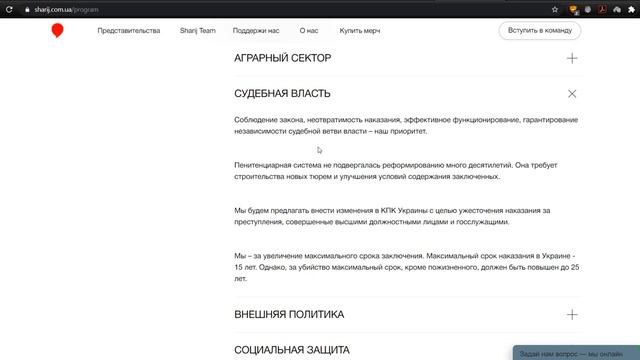Click the paragraph starting Мы будем предлагать
The width and height of the screenshot is (640, 360).
(x=392, y=216)
